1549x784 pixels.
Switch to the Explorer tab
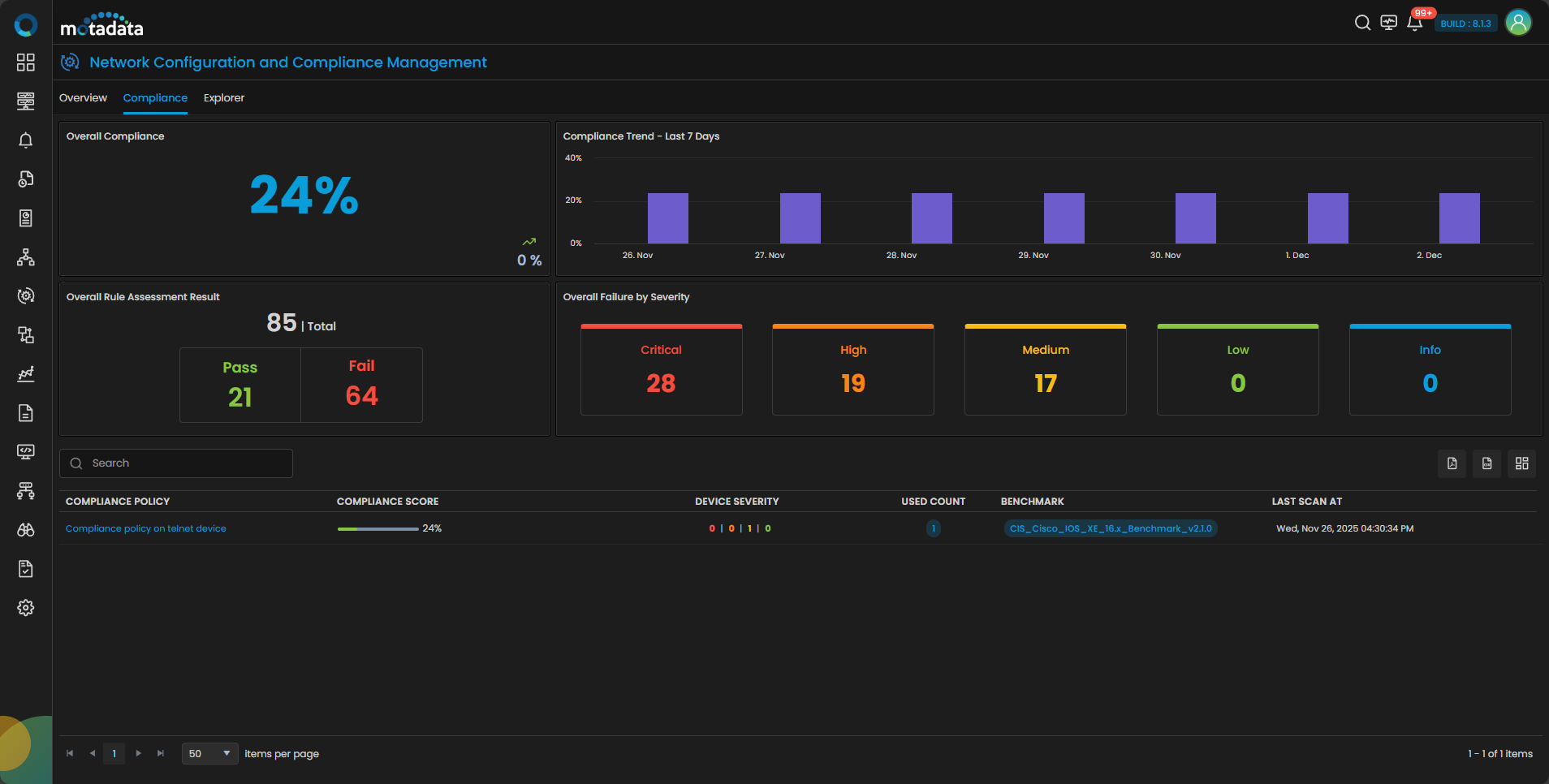(x=224, y=98)
